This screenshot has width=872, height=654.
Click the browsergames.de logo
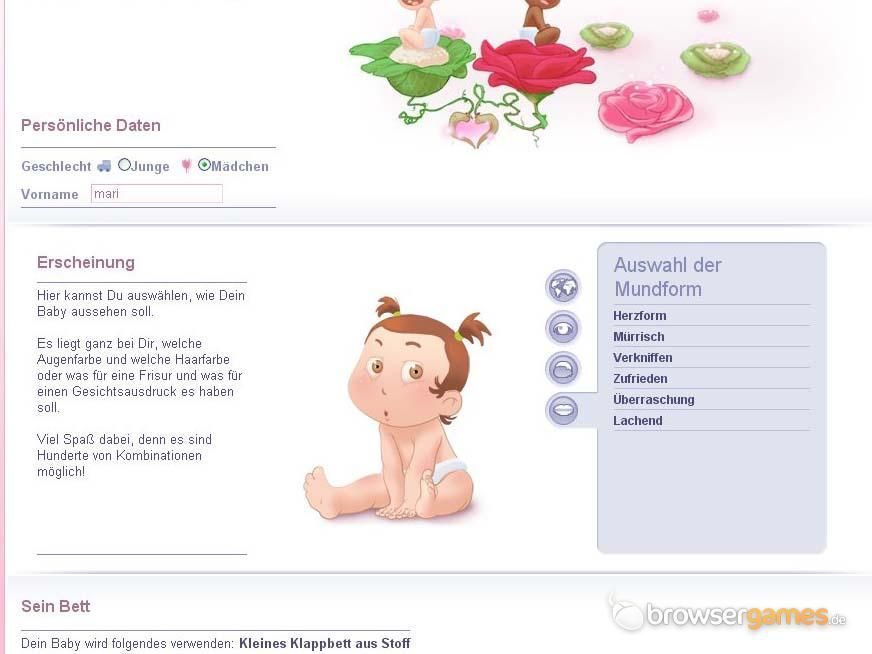point(727,614)
